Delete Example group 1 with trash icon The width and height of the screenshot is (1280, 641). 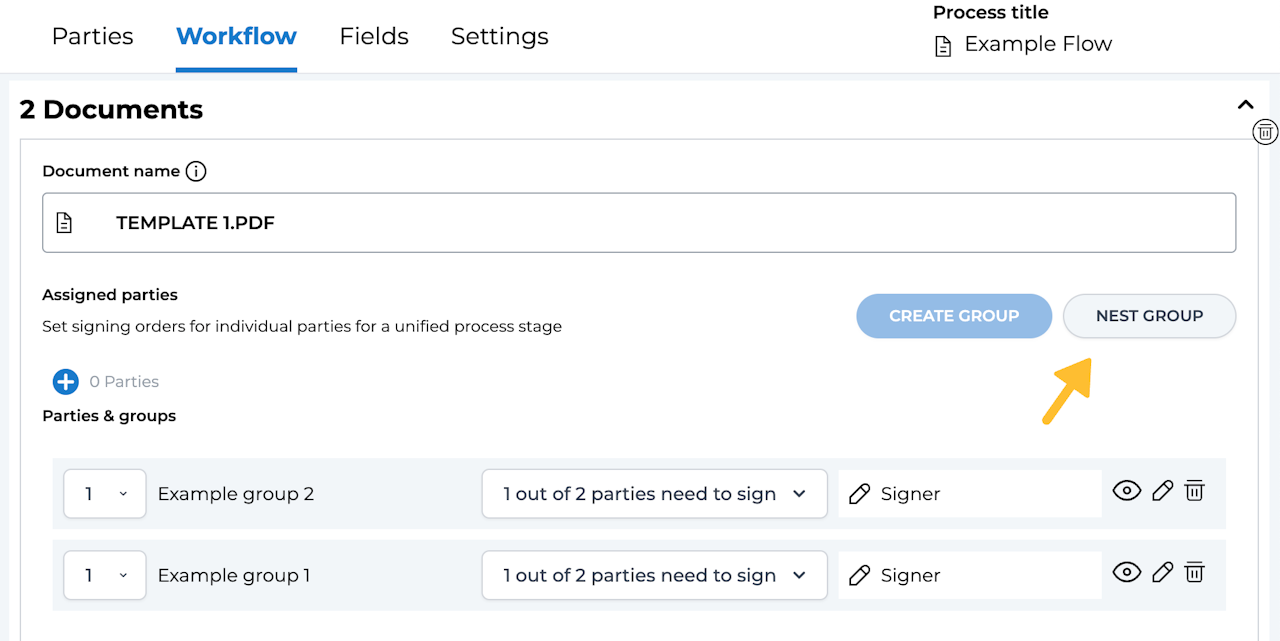1194,572
